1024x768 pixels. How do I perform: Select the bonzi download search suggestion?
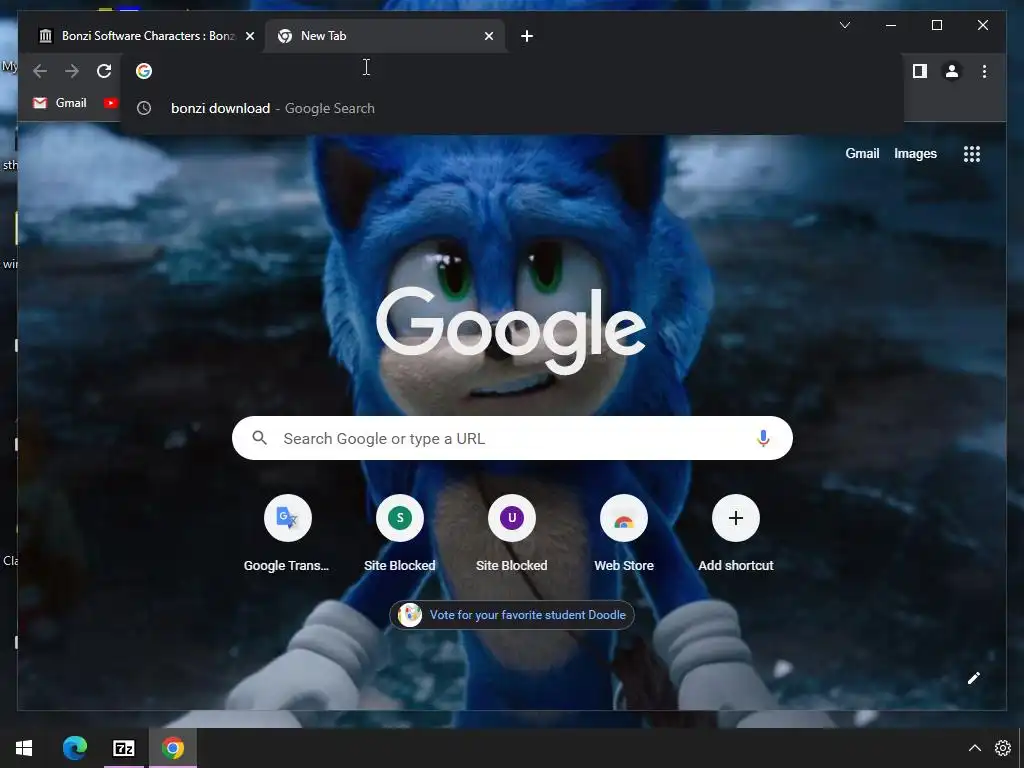pos(512,108)
